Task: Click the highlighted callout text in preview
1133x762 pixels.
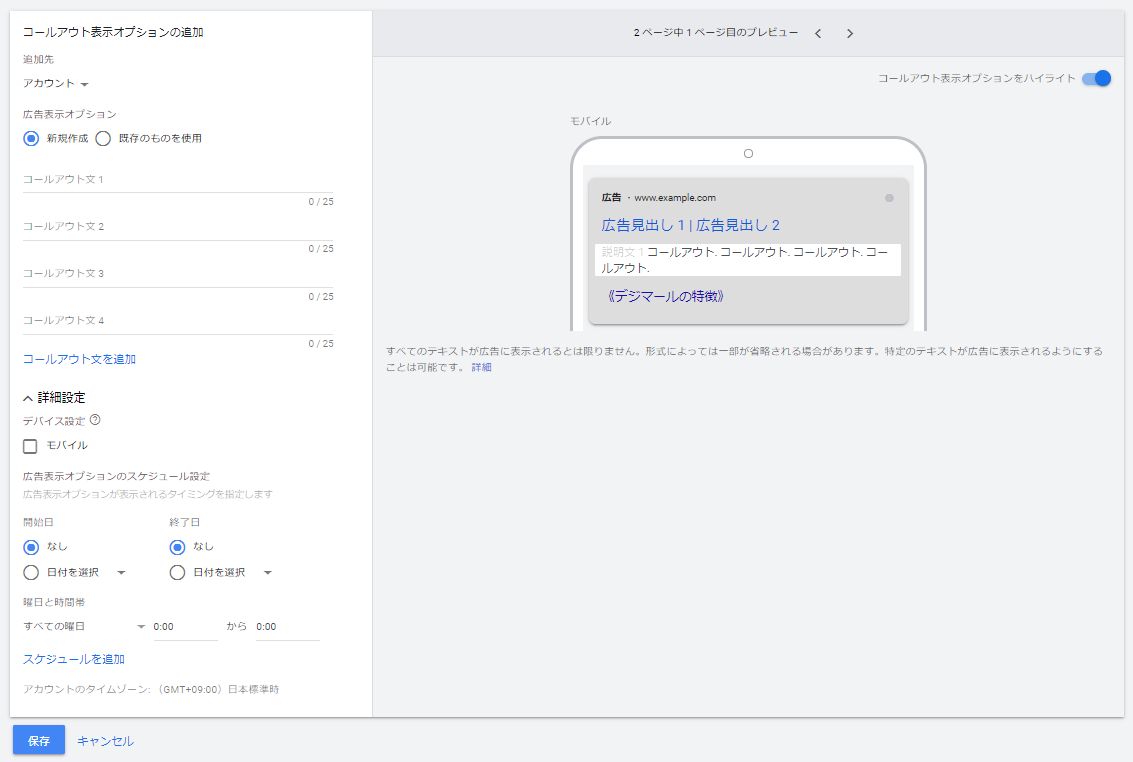Action: (x=748, y=260)
